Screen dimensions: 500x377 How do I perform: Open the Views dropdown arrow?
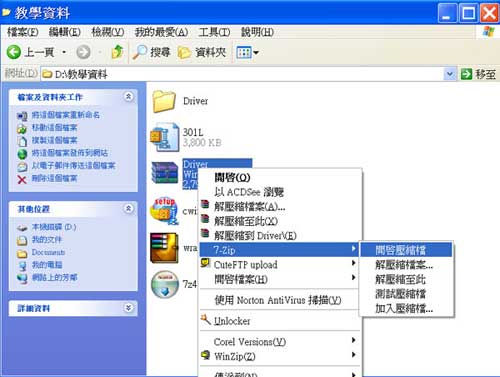256,52
